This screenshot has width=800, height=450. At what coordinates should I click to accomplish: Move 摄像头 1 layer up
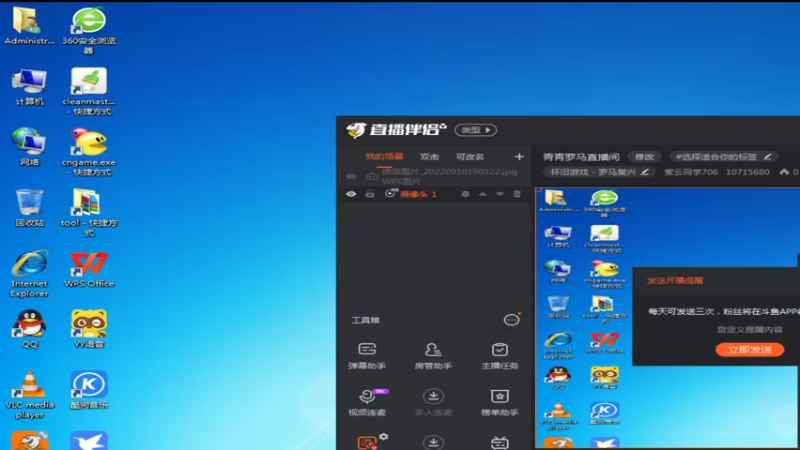click(x=483, y=194)
